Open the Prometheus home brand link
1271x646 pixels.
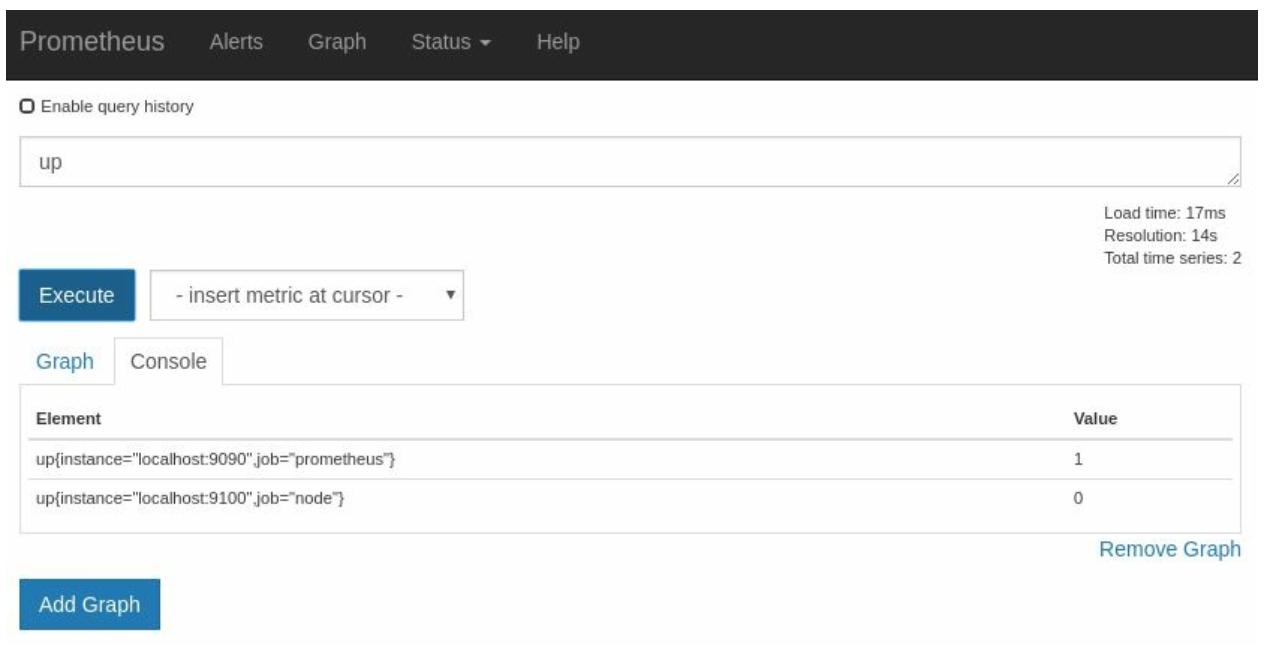[x=92, y=42]
